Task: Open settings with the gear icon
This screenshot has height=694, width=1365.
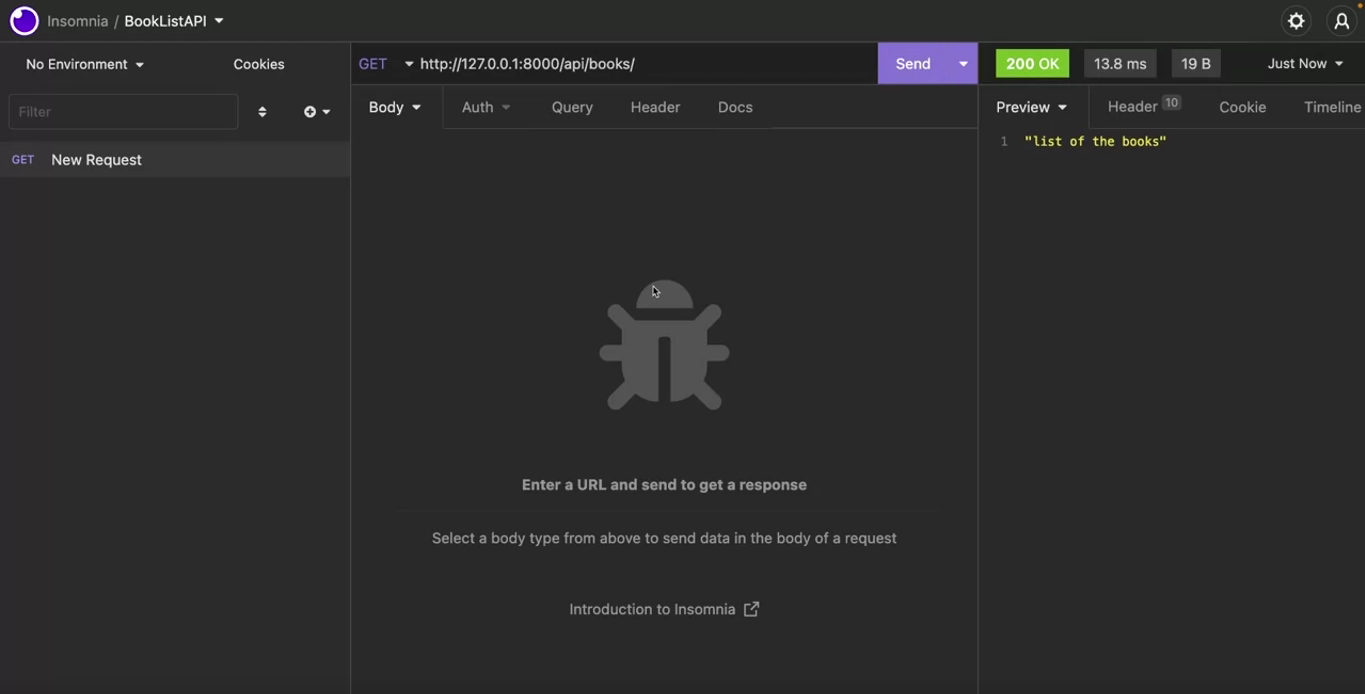Action: click(x=1296, y=21)
